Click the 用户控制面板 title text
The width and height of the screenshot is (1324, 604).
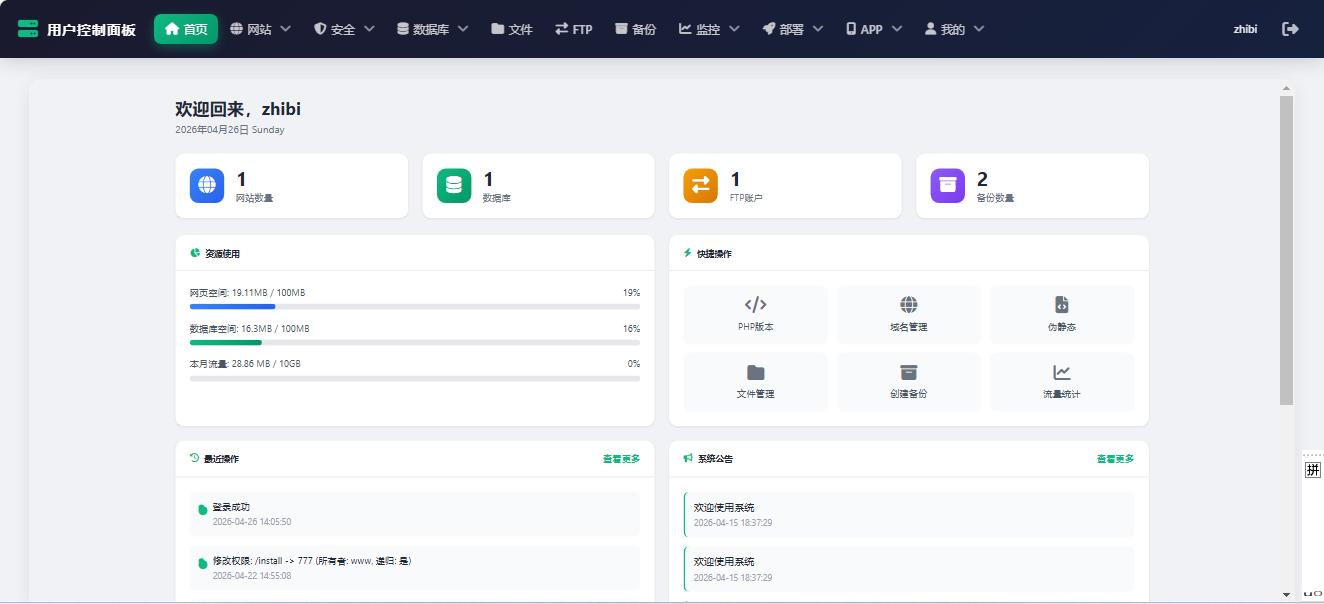coord(91,30)
